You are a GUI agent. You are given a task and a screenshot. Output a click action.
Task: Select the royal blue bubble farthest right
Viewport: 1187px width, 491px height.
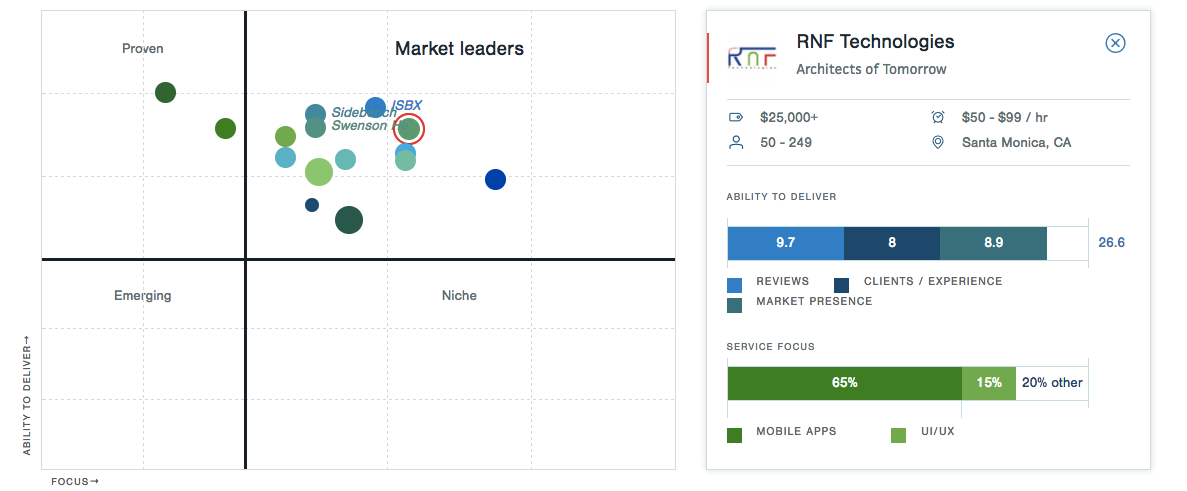point(495,180)
